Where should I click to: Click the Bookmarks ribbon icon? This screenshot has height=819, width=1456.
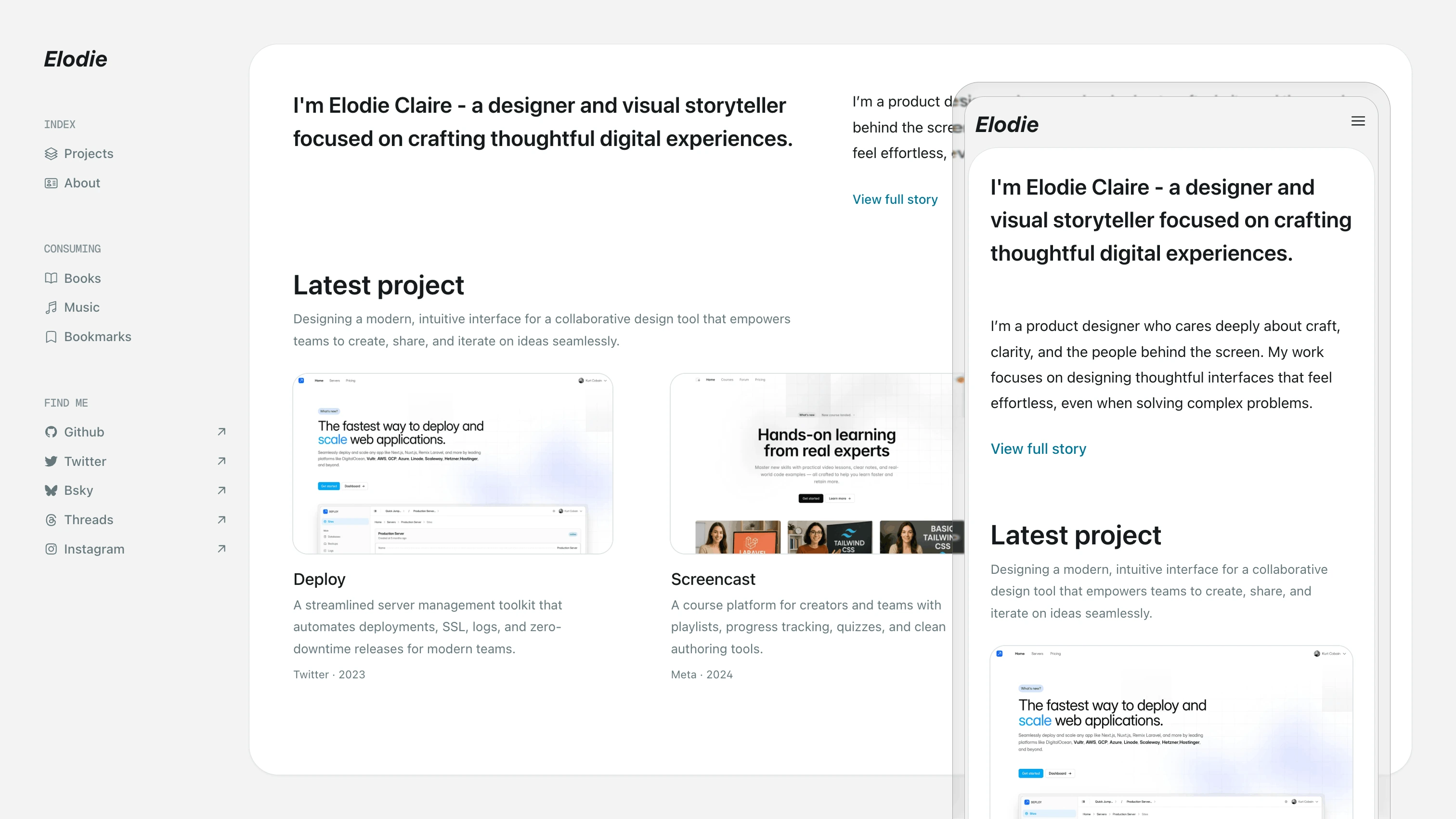pyautogui.click(x=51, y=337)
